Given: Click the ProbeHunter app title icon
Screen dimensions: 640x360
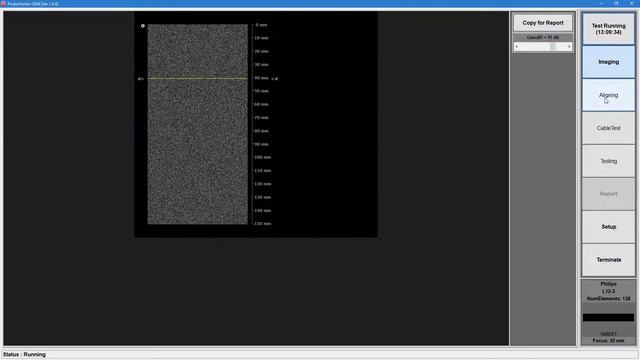Looking at the screenshot, I should click(x=3, y=3).
